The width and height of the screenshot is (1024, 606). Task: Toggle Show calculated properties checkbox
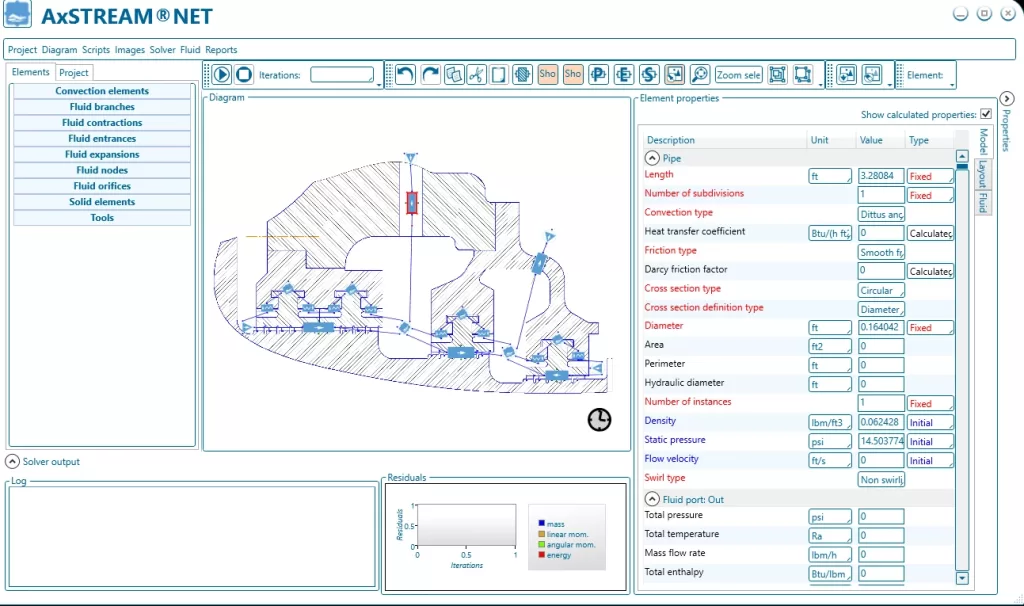(x=986, y=114)
